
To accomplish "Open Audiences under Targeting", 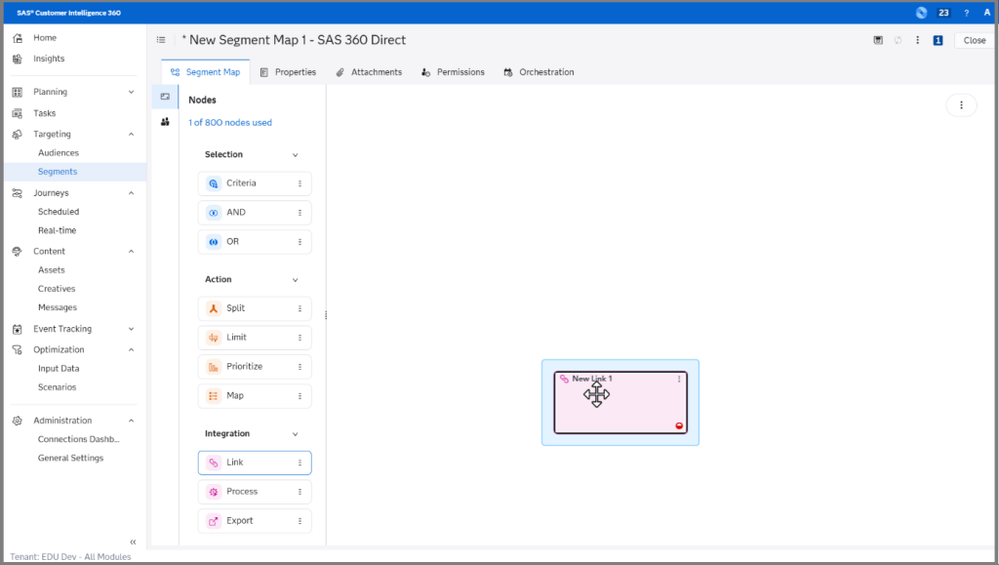I will (x=58, y=153).
